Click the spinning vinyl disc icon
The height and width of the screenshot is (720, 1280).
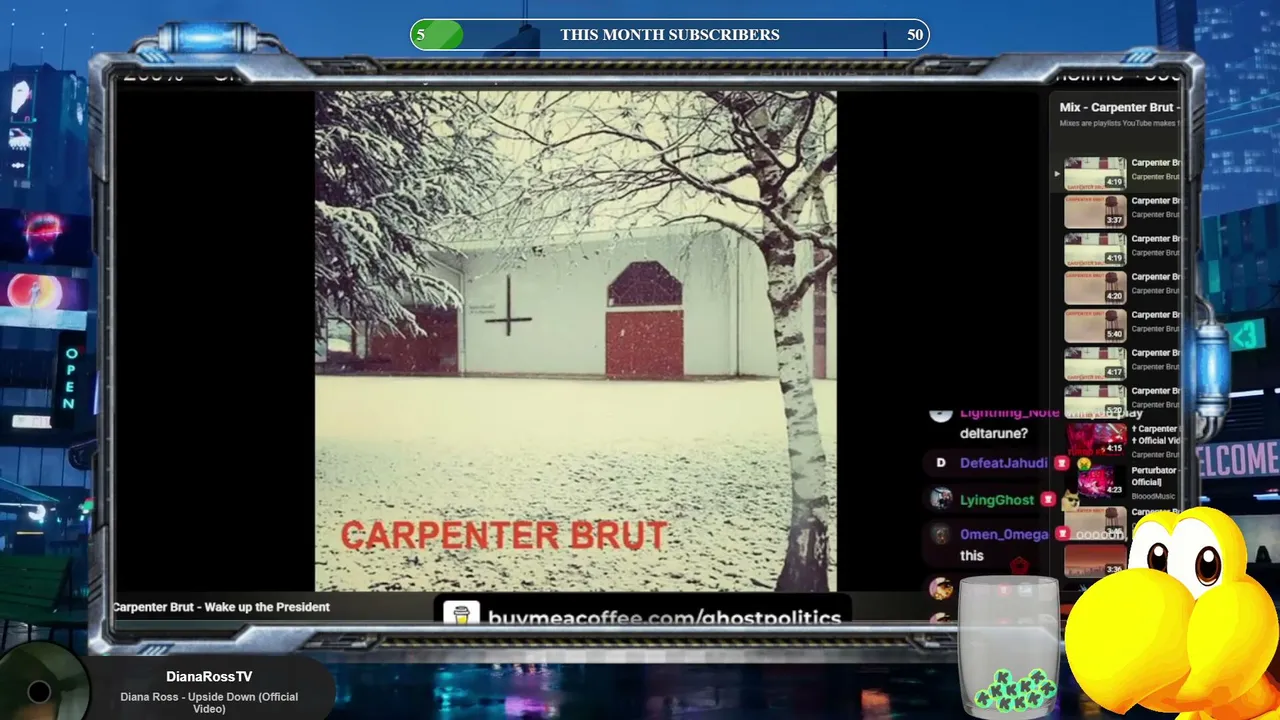point(39,690)
